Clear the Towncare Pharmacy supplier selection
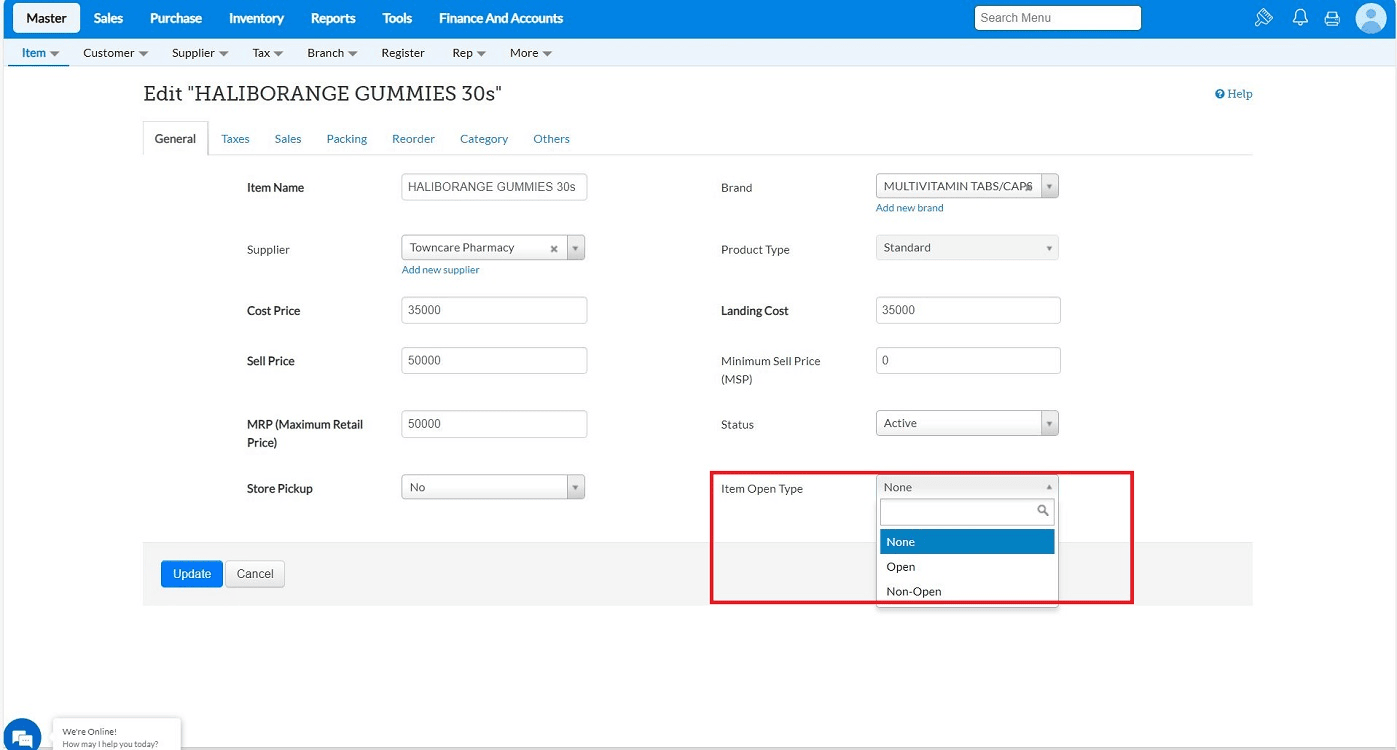1397x750 pixels. (x=554, y=249)
